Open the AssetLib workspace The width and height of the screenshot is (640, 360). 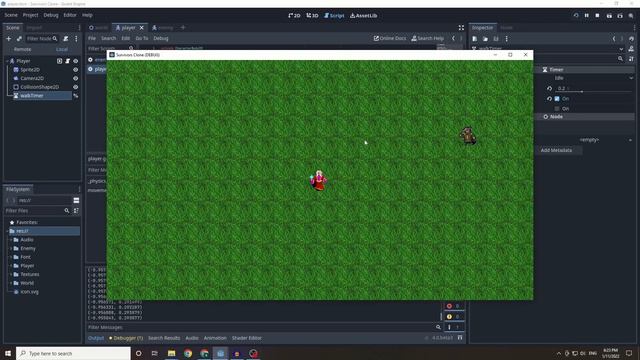coord(364,16)
